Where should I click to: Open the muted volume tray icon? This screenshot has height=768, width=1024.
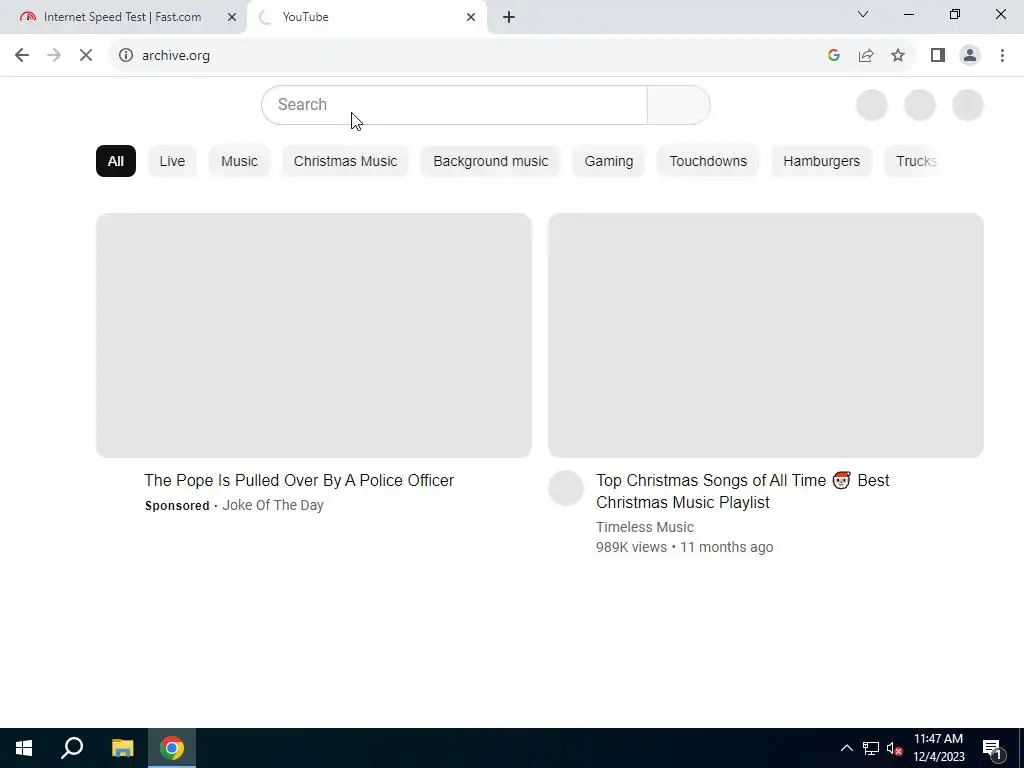pyautogui.click(x=894, y=748)
